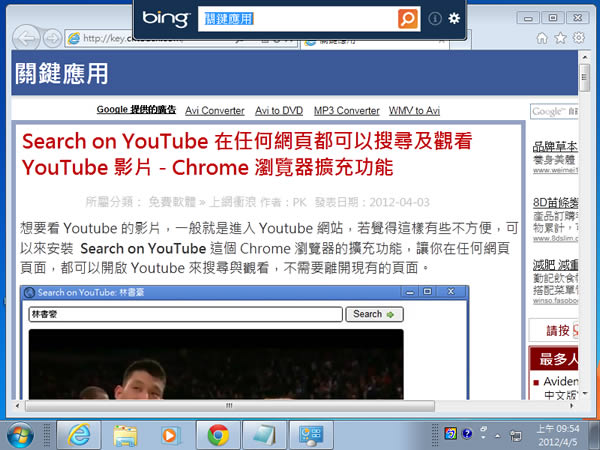Image resolution: width=600 pixels, height=450 pixels.
Task: Open the notepad taskbar icon
Action: 264,435
